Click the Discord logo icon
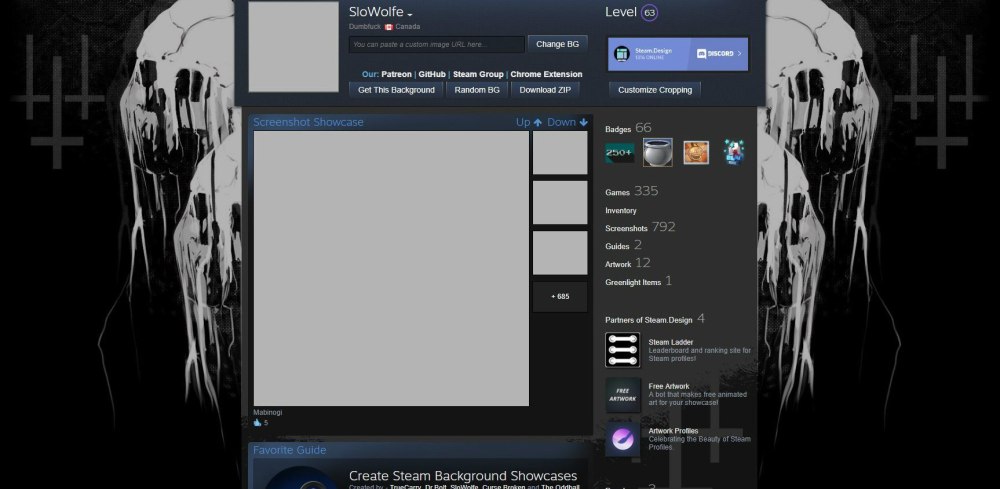The width and height of the screenshot is (1000, 489). tap(702, 54)
